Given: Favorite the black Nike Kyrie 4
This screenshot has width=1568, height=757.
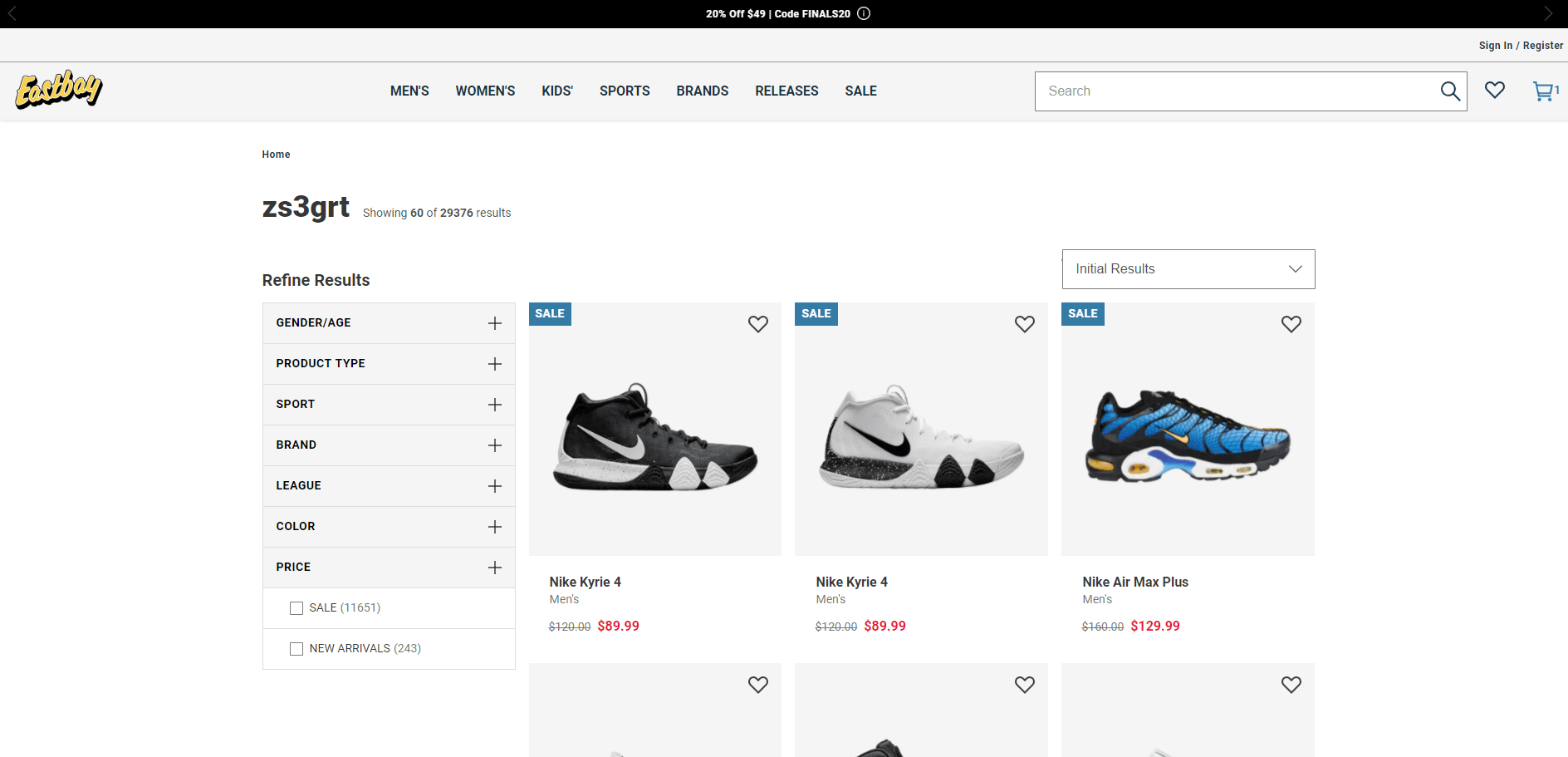Looking at the screenshot, I should [x=758, y=324].
